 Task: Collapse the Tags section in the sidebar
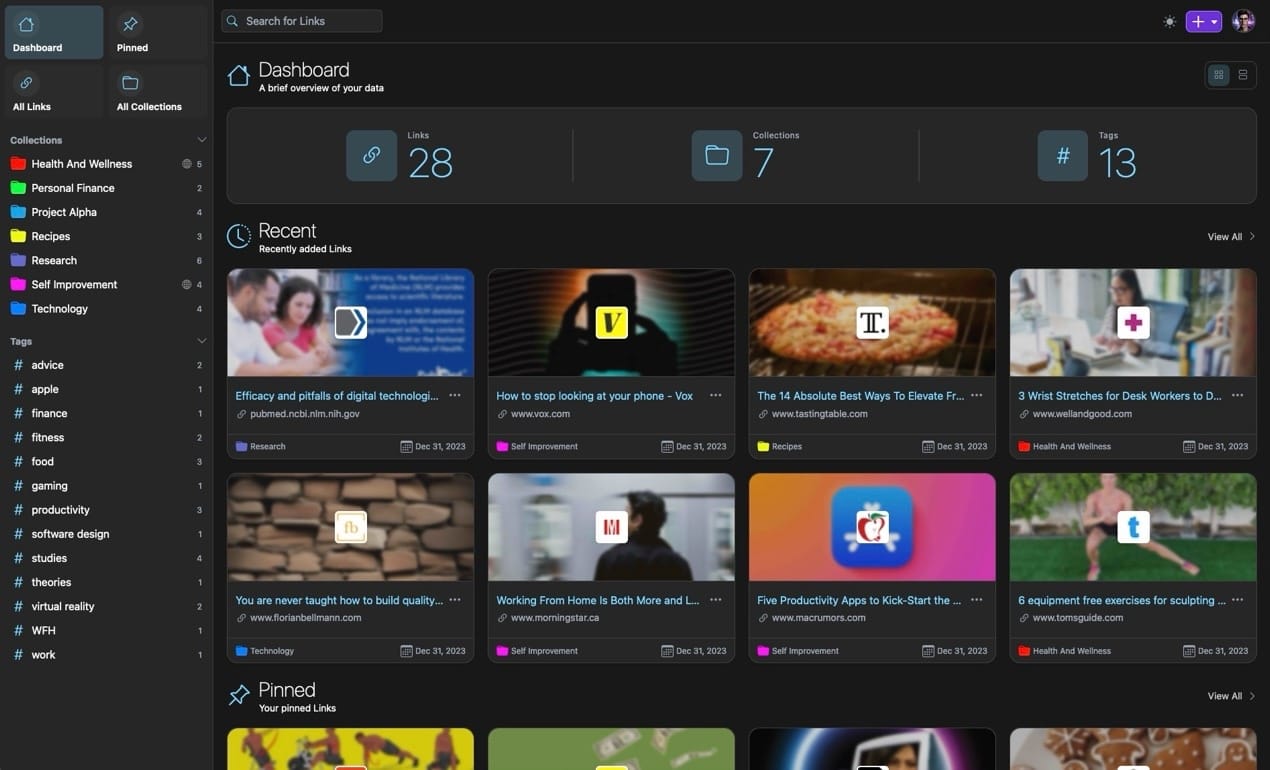[201, 341]
